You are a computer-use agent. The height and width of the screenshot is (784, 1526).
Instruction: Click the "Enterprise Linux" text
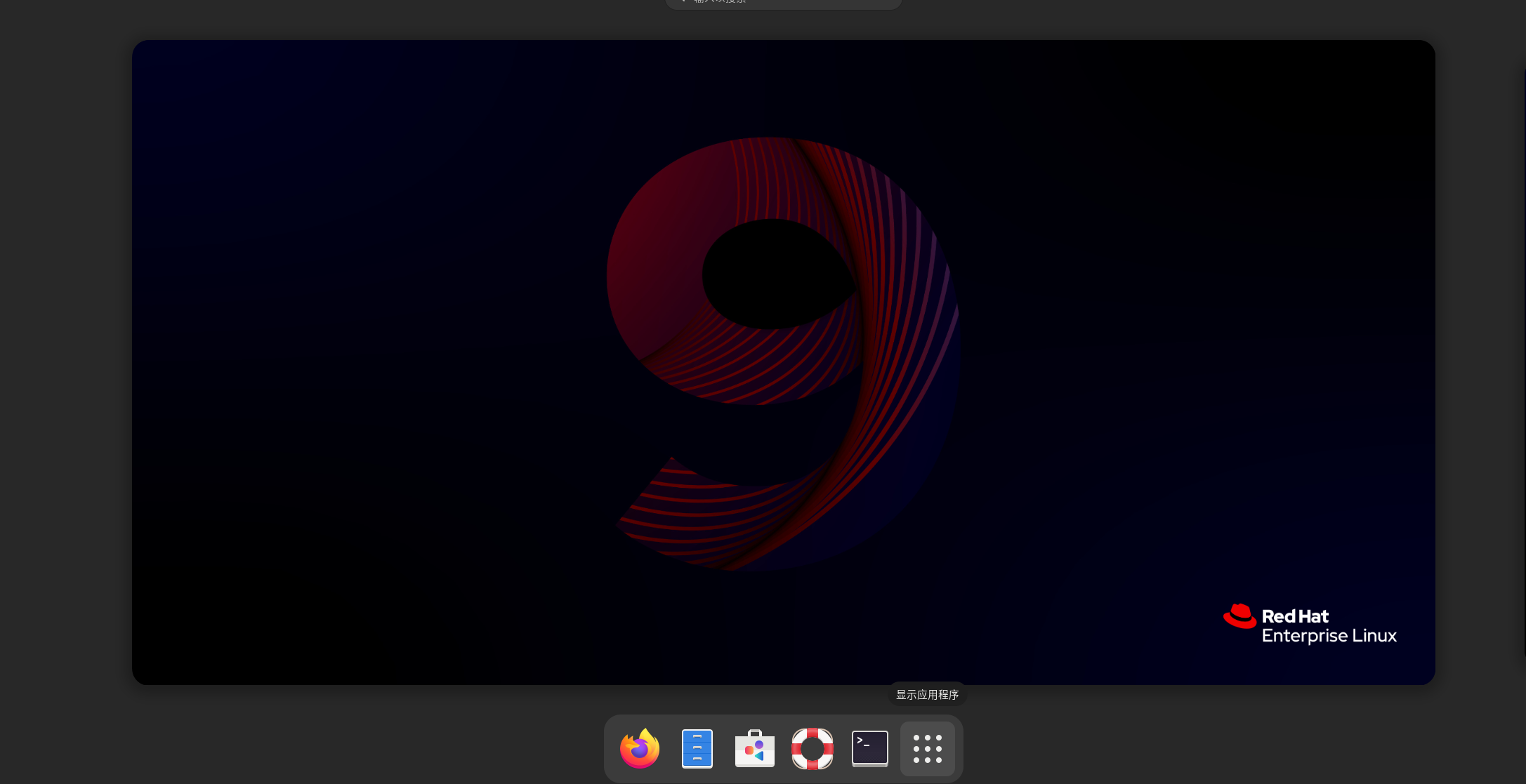pyautogui.click(x=1329, y=636)
